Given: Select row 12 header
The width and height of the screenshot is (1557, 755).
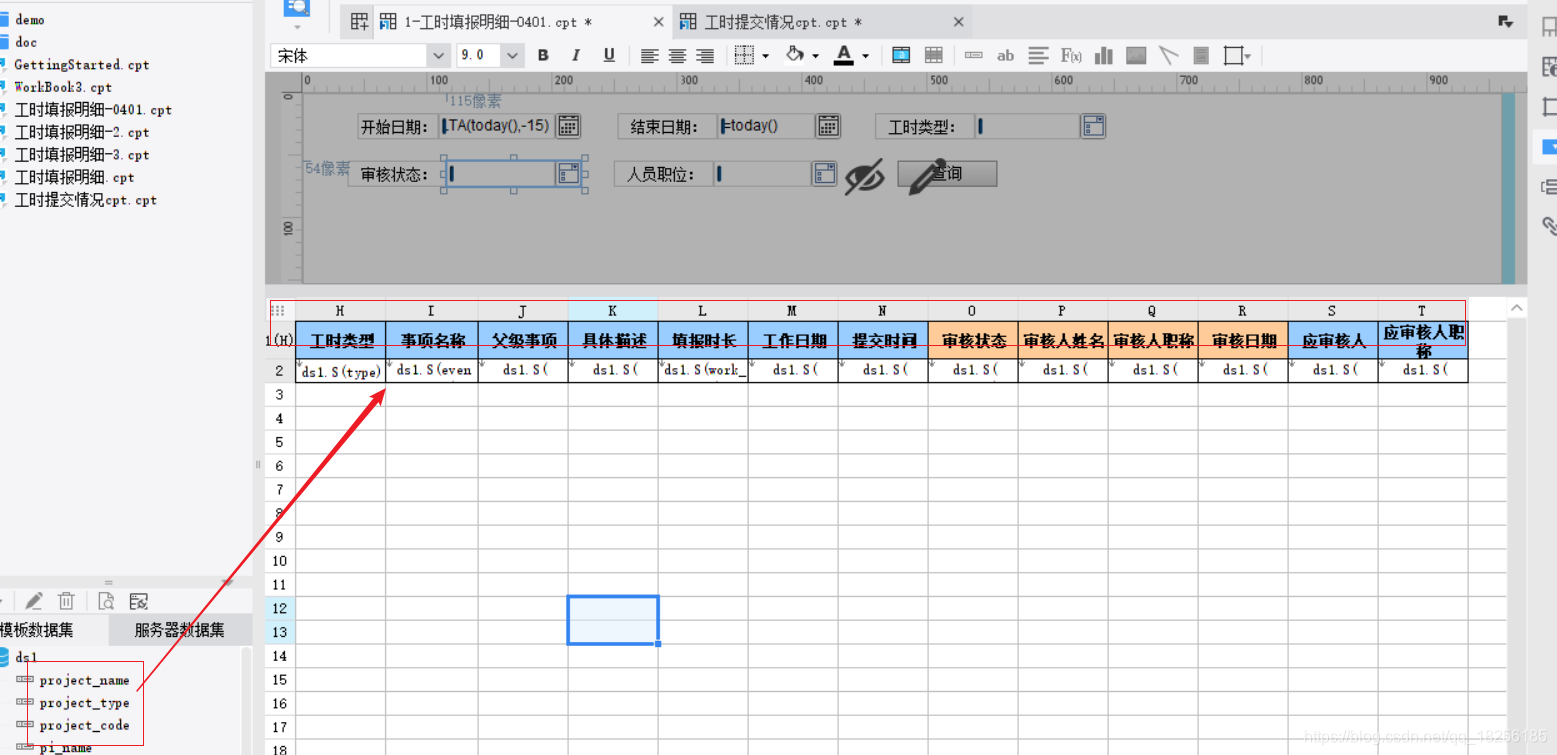Looking at the screenshot, I should coord(281,608).
